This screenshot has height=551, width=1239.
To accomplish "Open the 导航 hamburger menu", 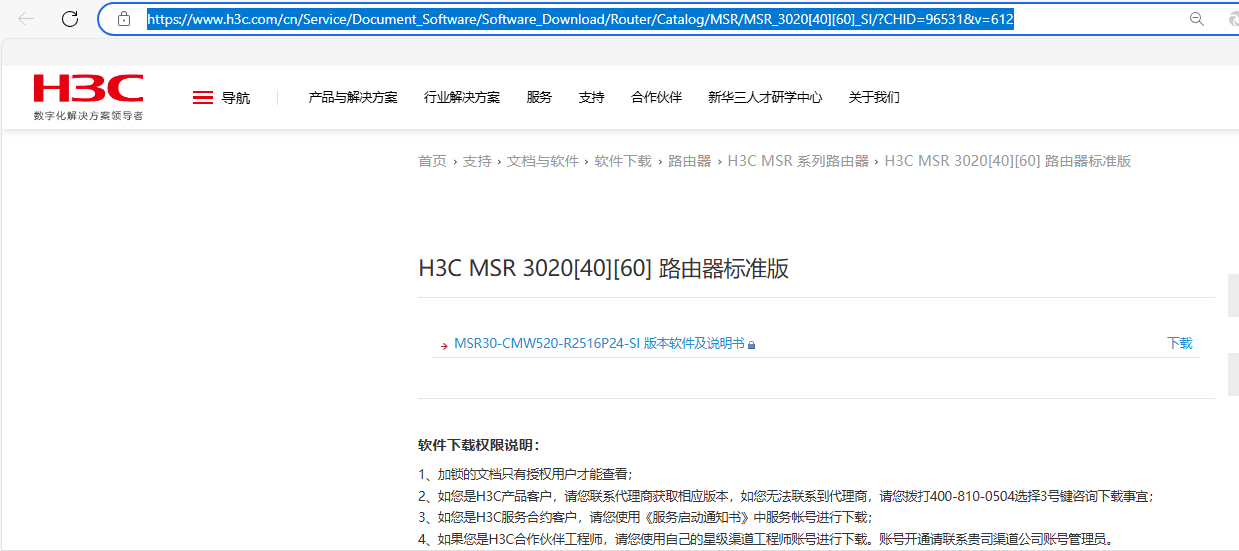I will (221, 97).
